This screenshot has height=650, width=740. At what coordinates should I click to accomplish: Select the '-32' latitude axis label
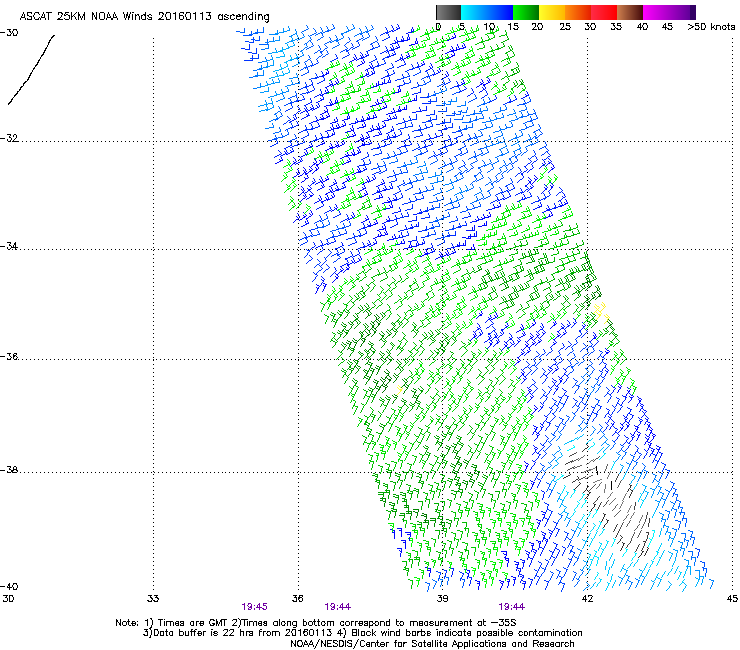[x=9, y=138]
